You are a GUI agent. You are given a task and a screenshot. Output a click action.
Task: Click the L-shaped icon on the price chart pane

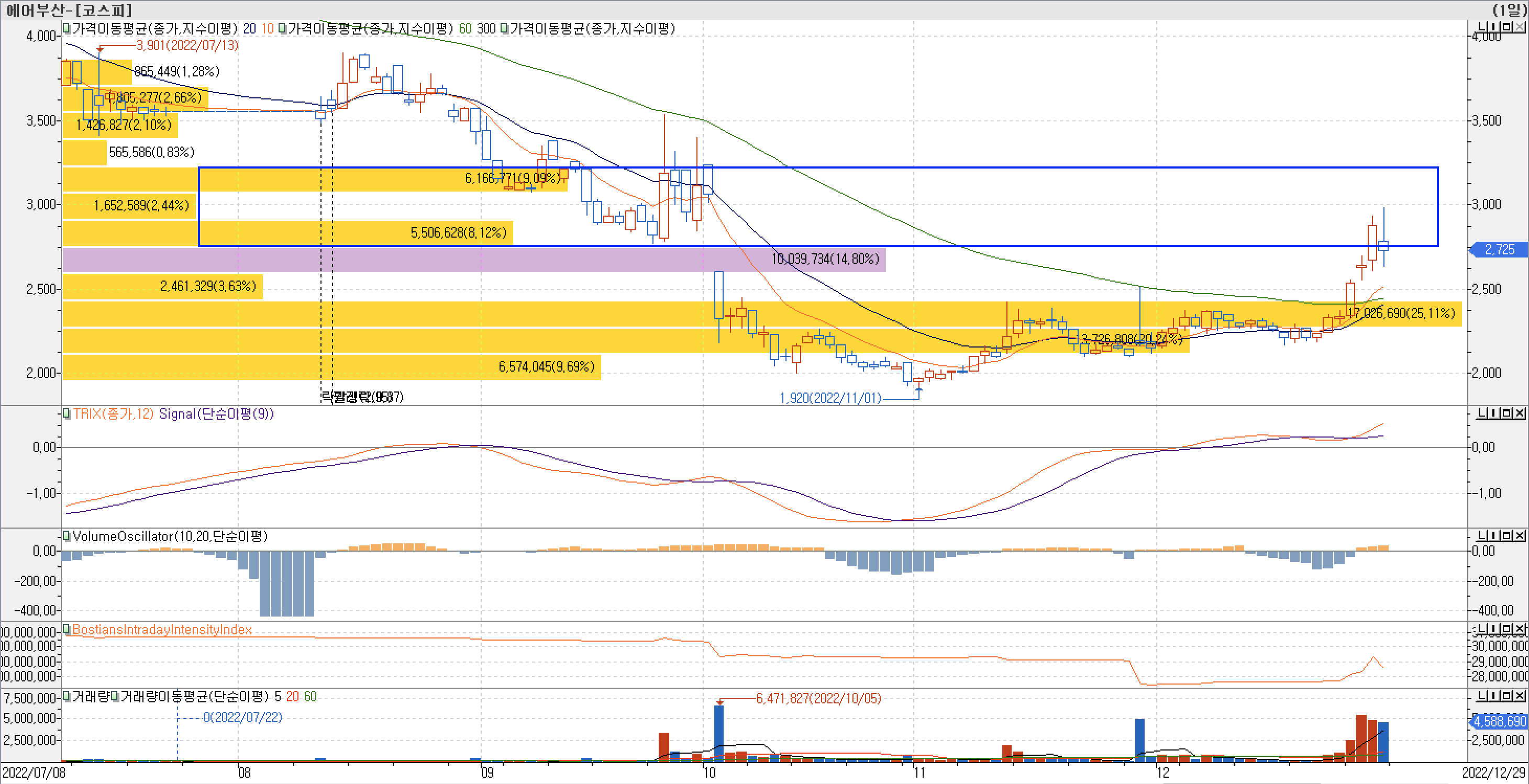pyautogui.click(x=1483, y=27)
